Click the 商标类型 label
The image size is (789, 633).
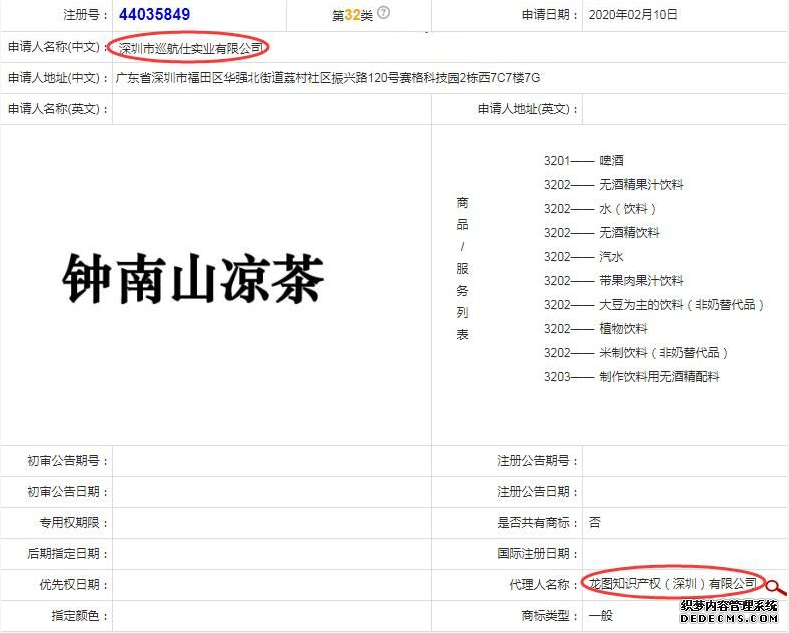click(x=550, y=616)
